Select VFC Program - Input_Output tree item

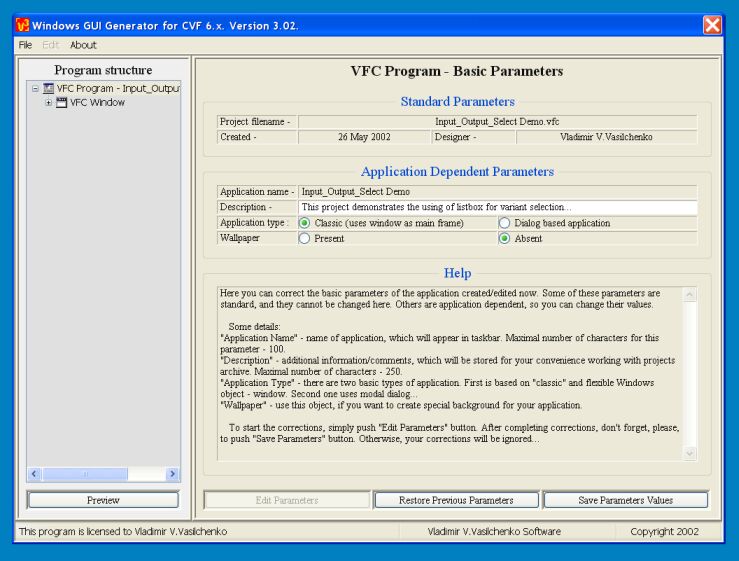click(118, 88)
